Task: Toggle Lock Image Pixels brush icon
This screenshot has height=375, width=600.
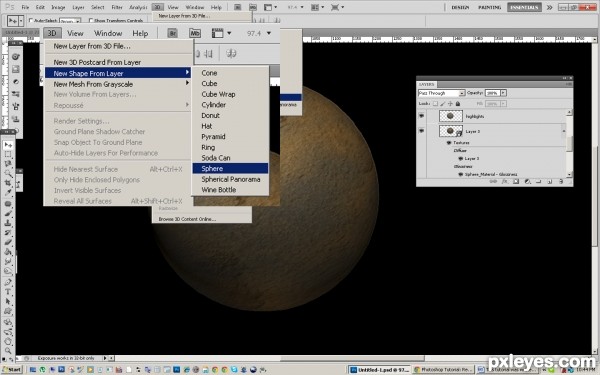Action: [x=443, y=104]
